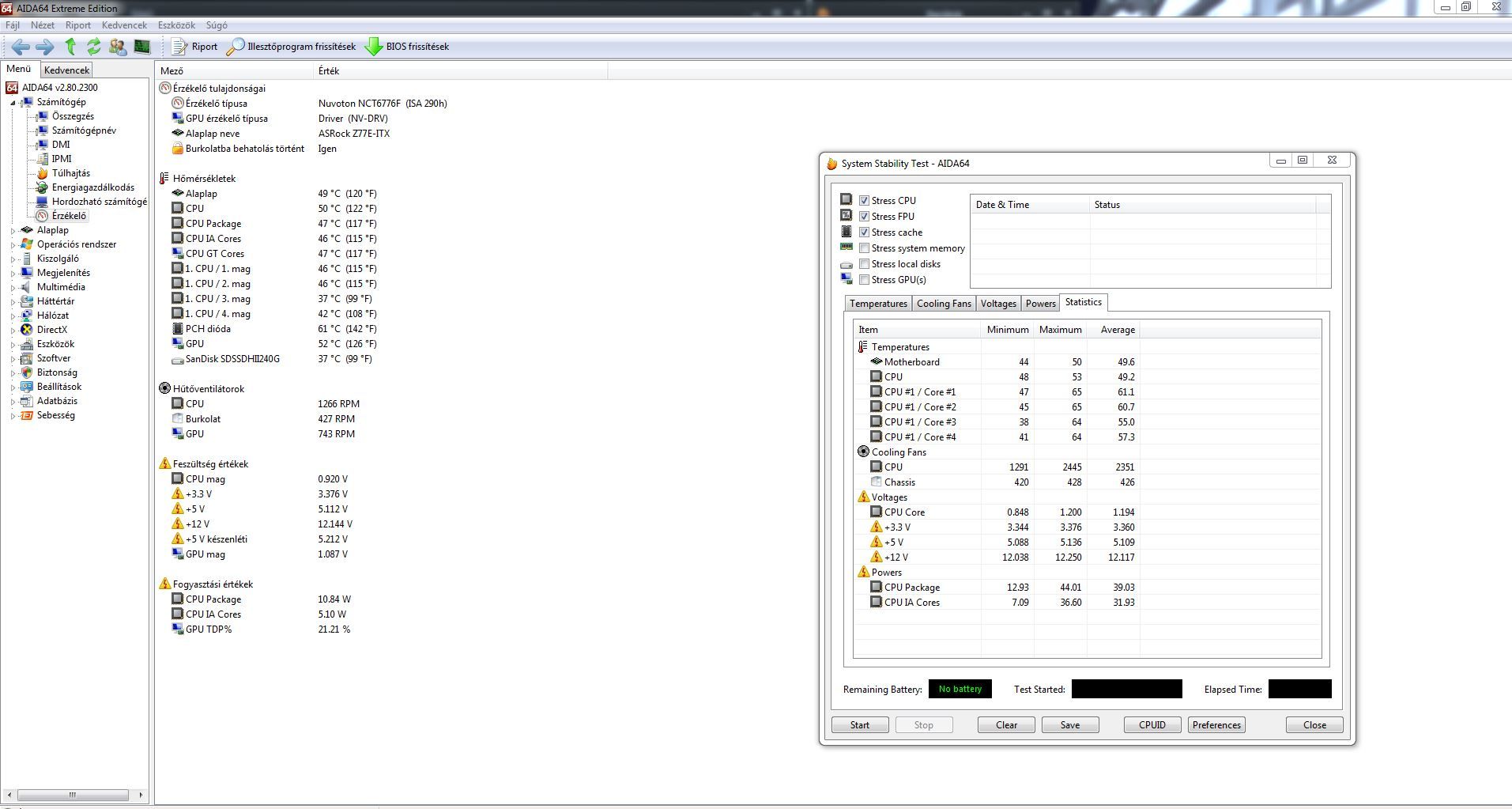Select Összegzés in the tree
The image size is (1512, 809).
click(x=73, y=116)
